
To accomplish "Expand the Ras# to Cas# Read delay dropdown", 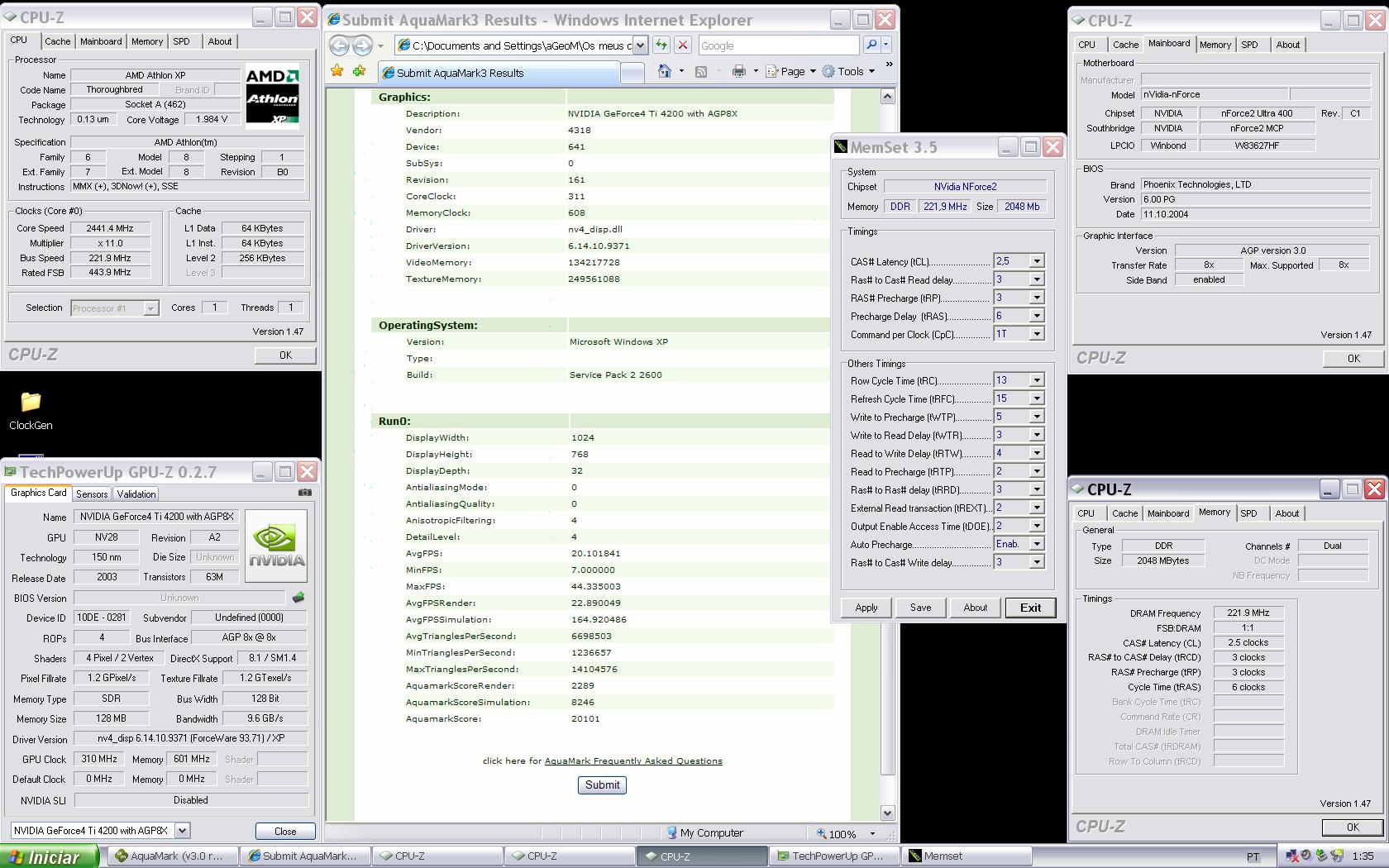I will pyautogui.click(x=1036, y=279).
